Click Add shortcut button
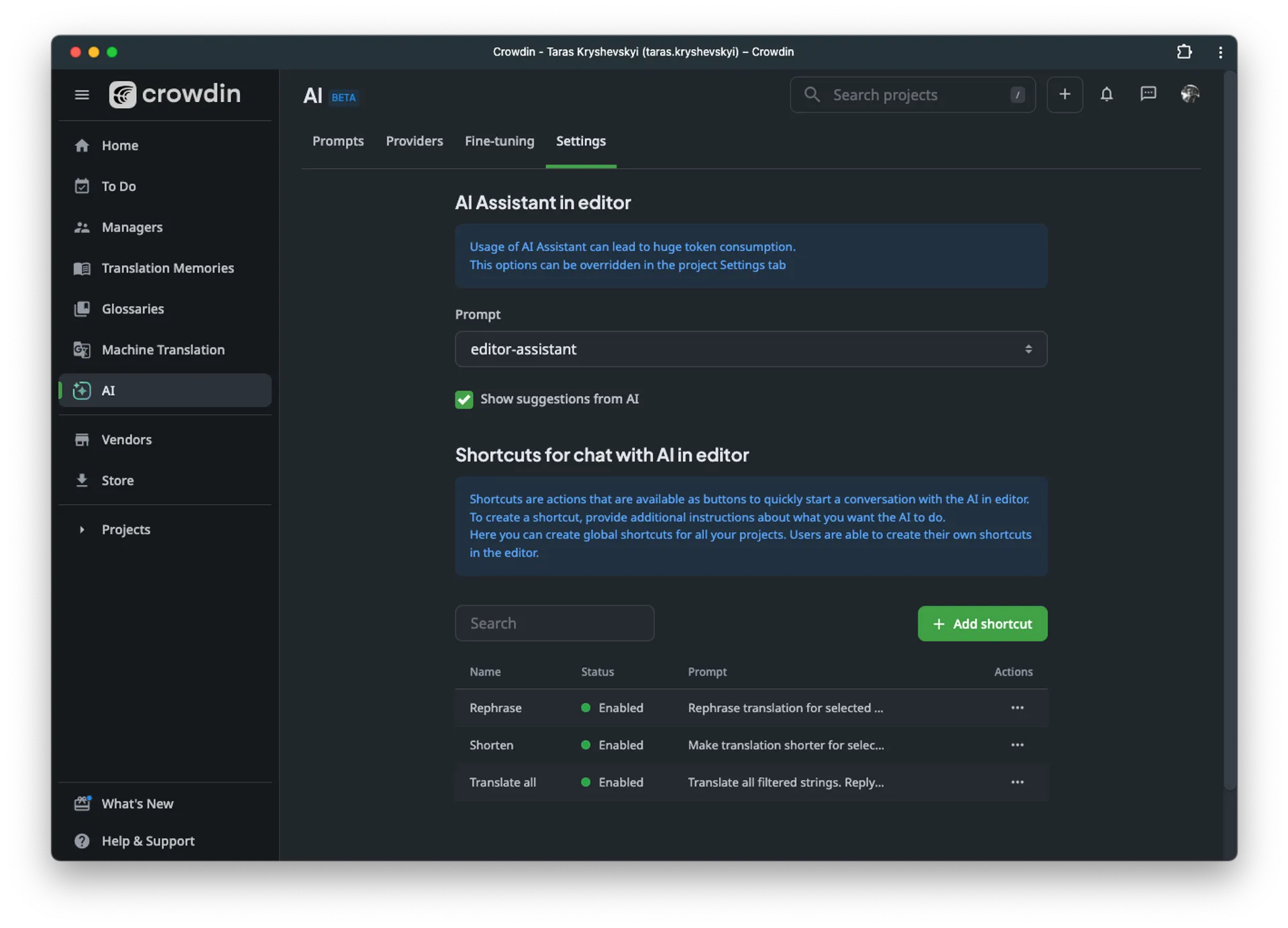The width and height of the screenshot is (1288, 928). tap(983, 624)
